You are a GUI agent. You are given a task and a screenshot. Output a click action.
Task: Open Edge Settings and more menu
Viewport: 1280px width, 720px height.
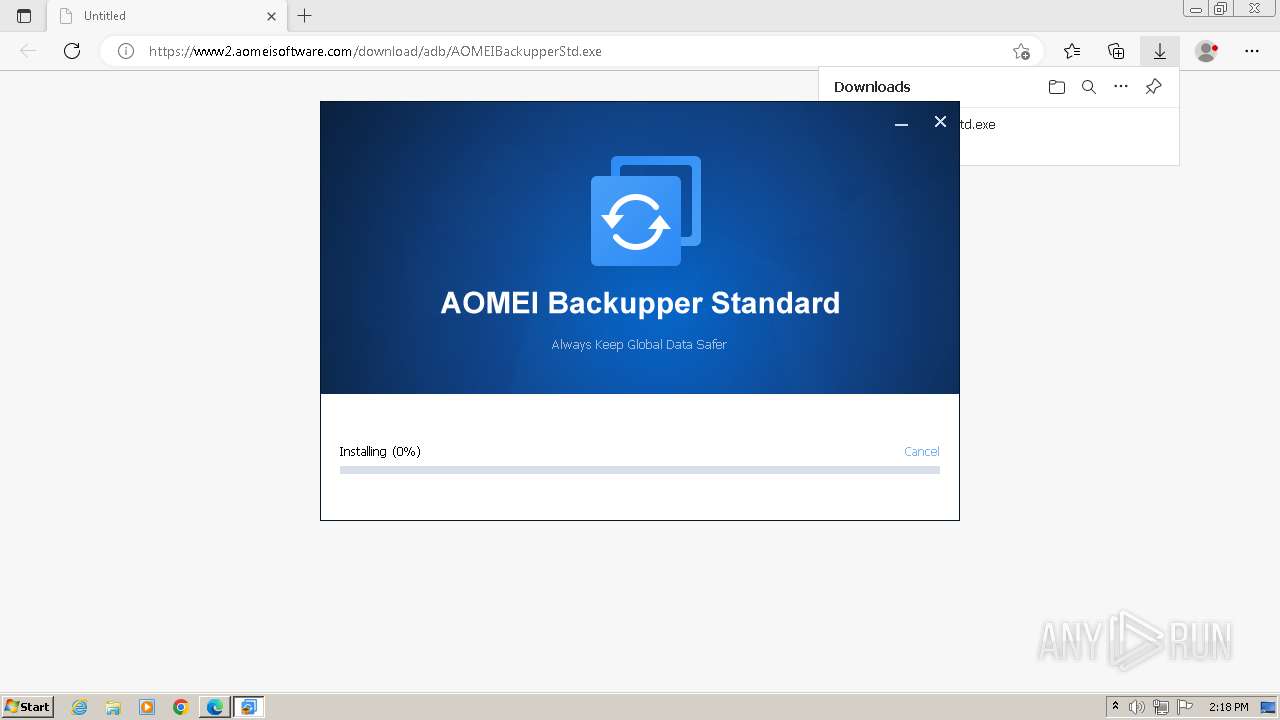tap(1252, 51)
